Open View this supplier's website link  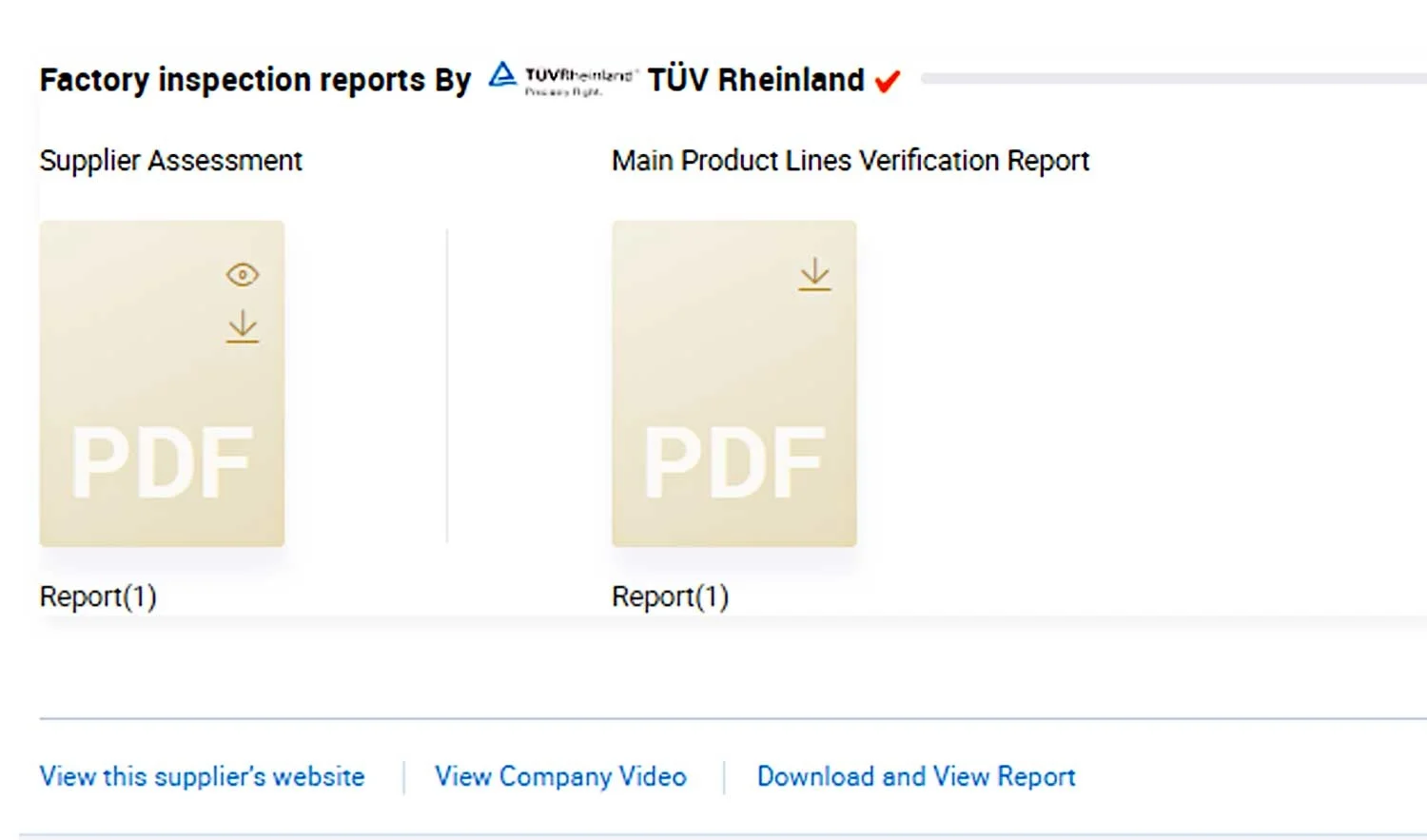pos(202,776)
